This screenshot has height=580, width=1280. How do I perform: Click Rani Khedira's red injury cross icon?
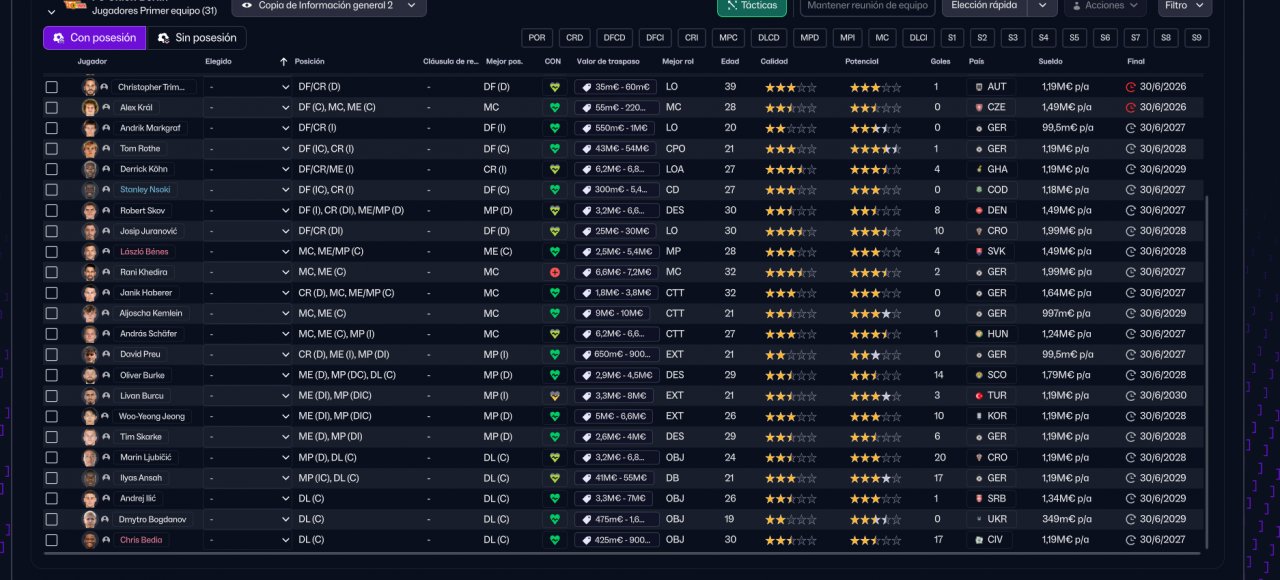coord(554,272)
